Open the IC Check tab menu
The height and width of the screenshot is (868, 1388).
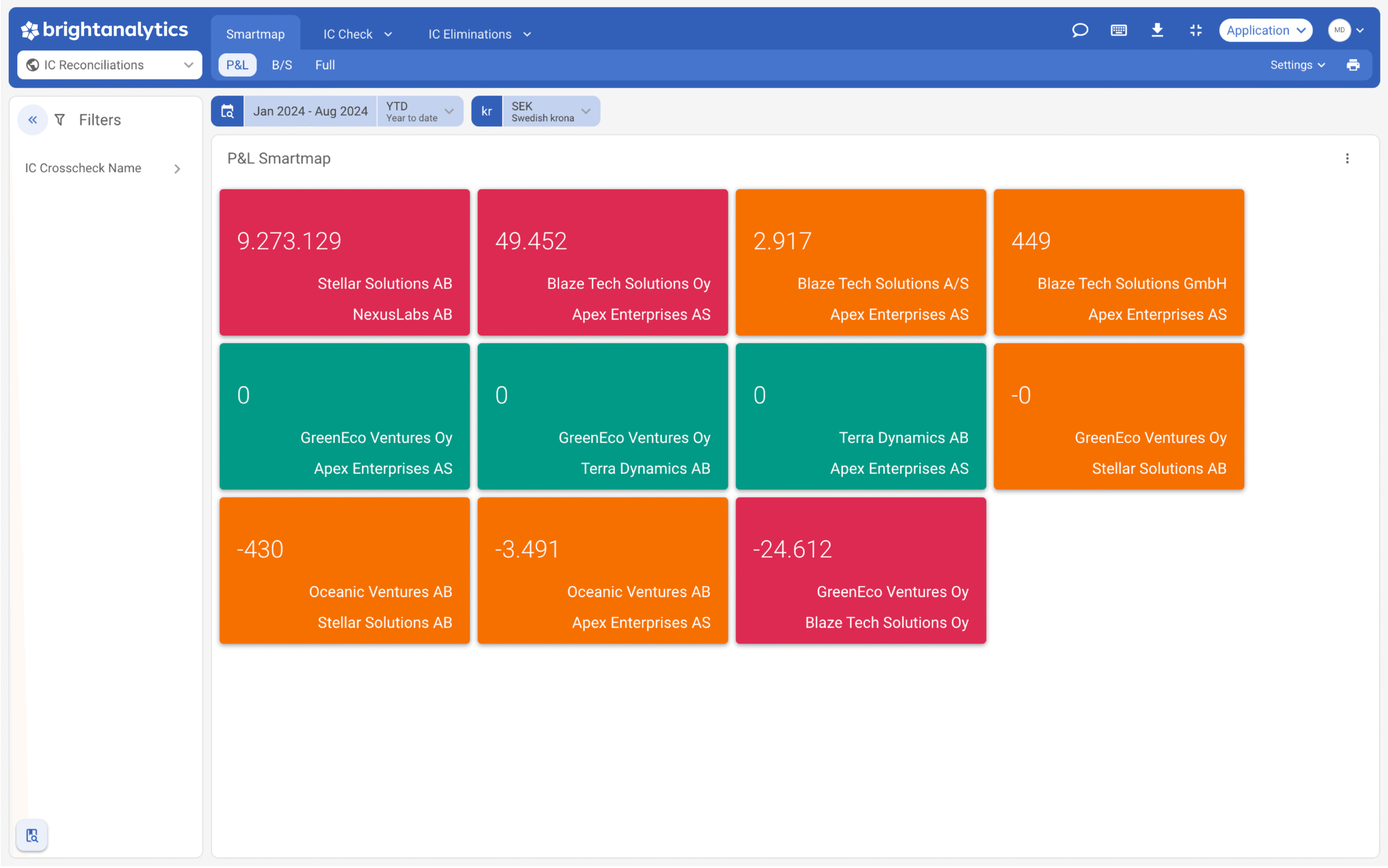point(357,35)
